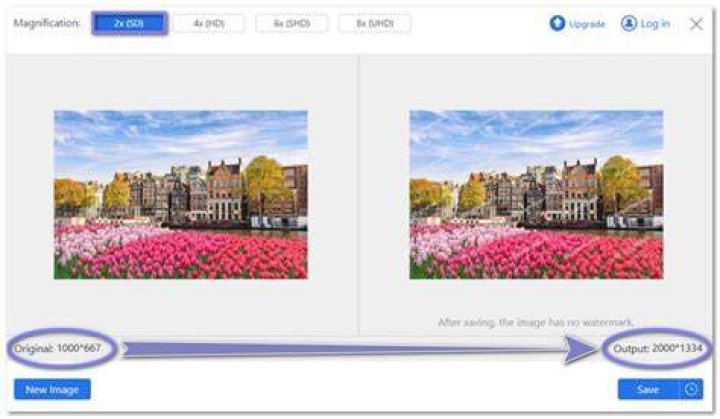Viewport: 720px width, 419px height.
Task: Click the Log in user icon
Action: pyautogui.click(x=628, y=23)
